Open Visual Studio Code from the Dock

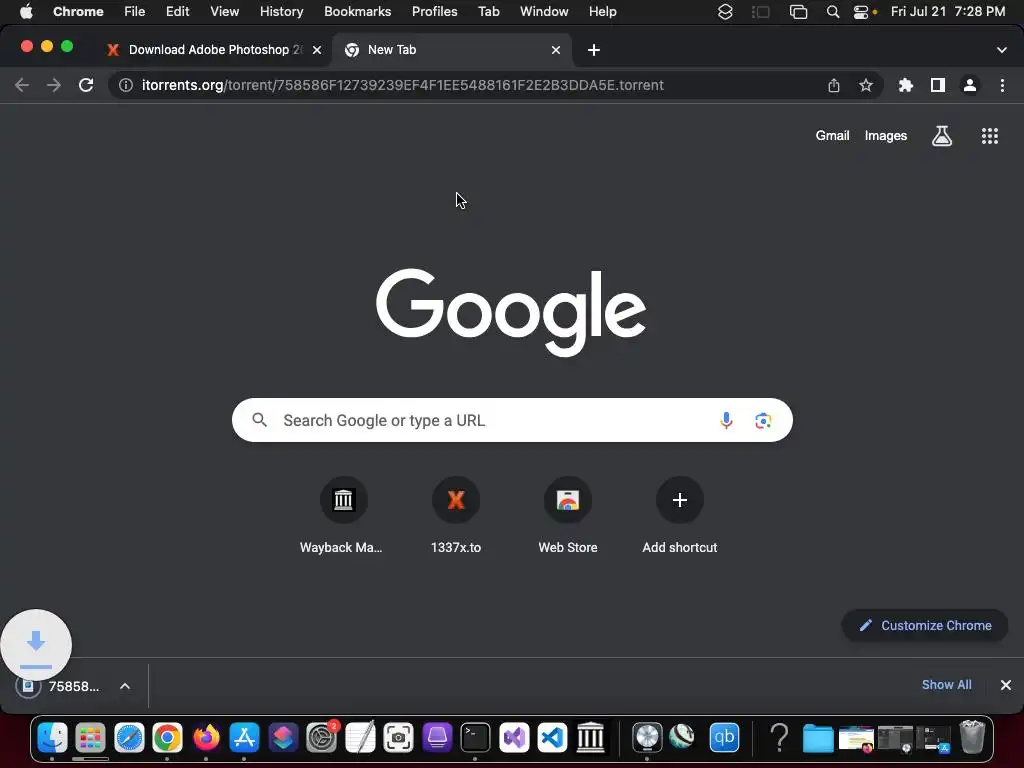(552, 738)
